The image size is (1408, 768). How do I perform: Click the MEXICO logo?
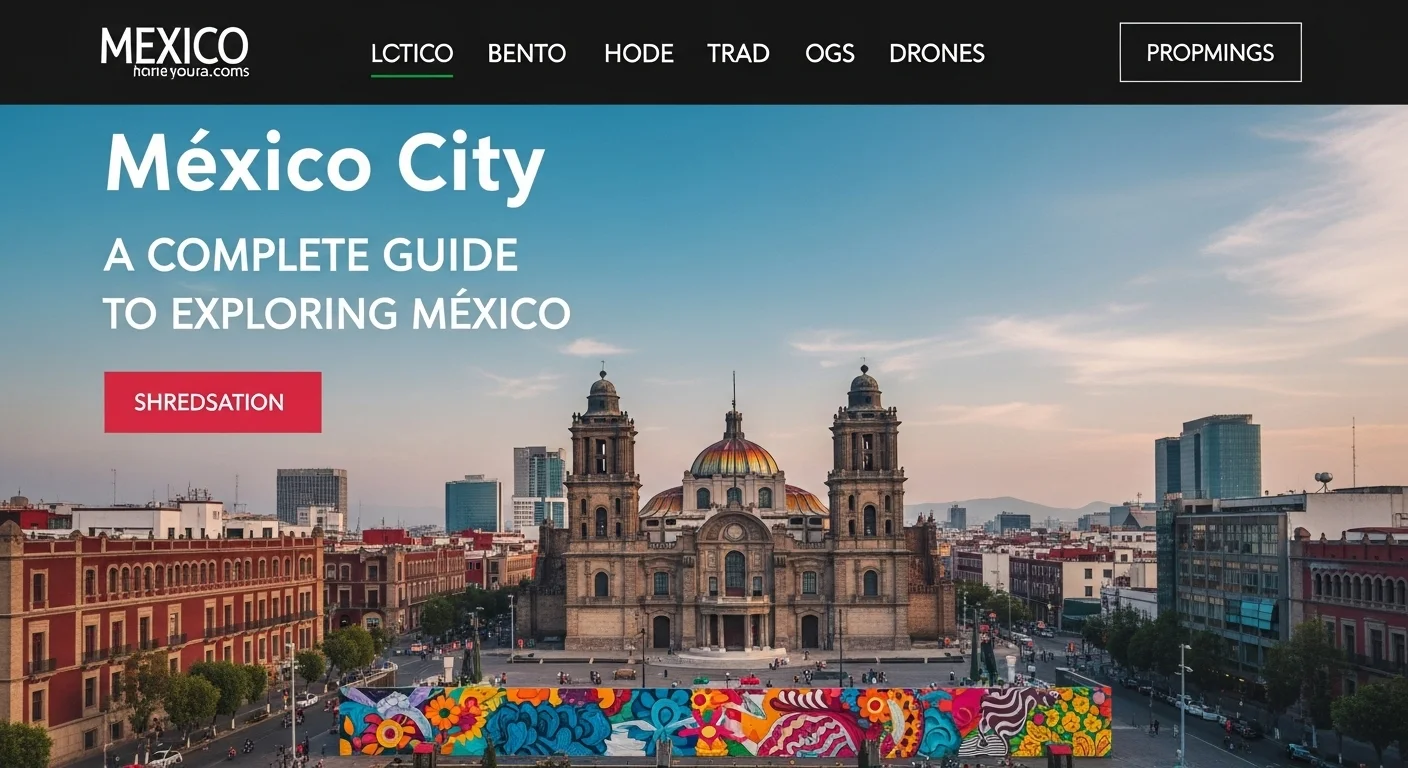175,45
